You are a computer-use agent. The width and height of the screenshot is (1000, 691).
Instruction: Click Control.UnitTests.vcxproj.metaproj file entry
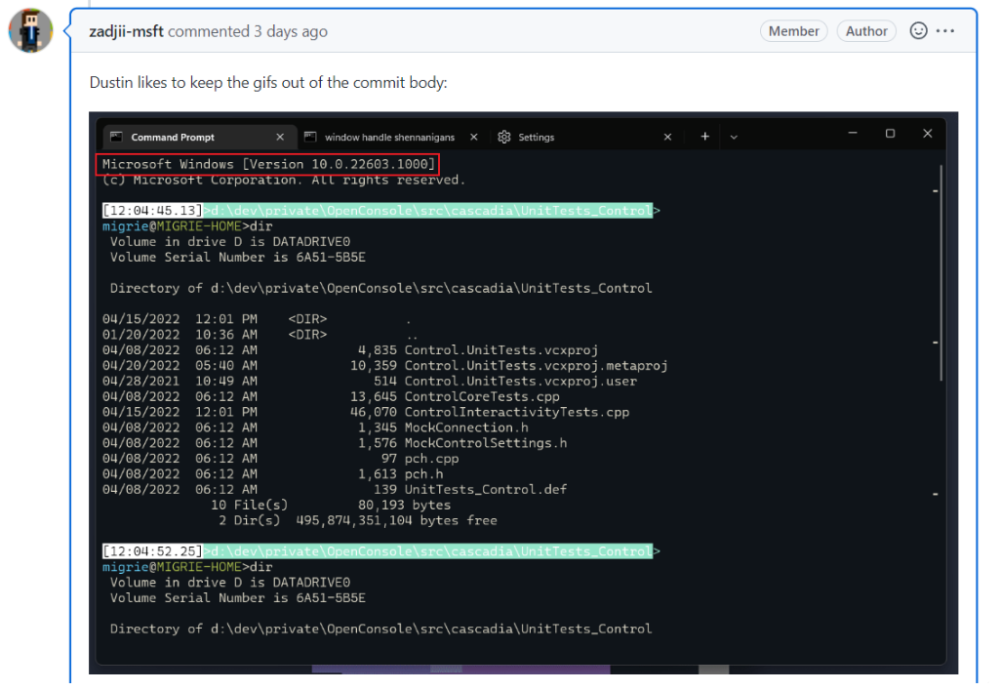(x=536, y=366)
